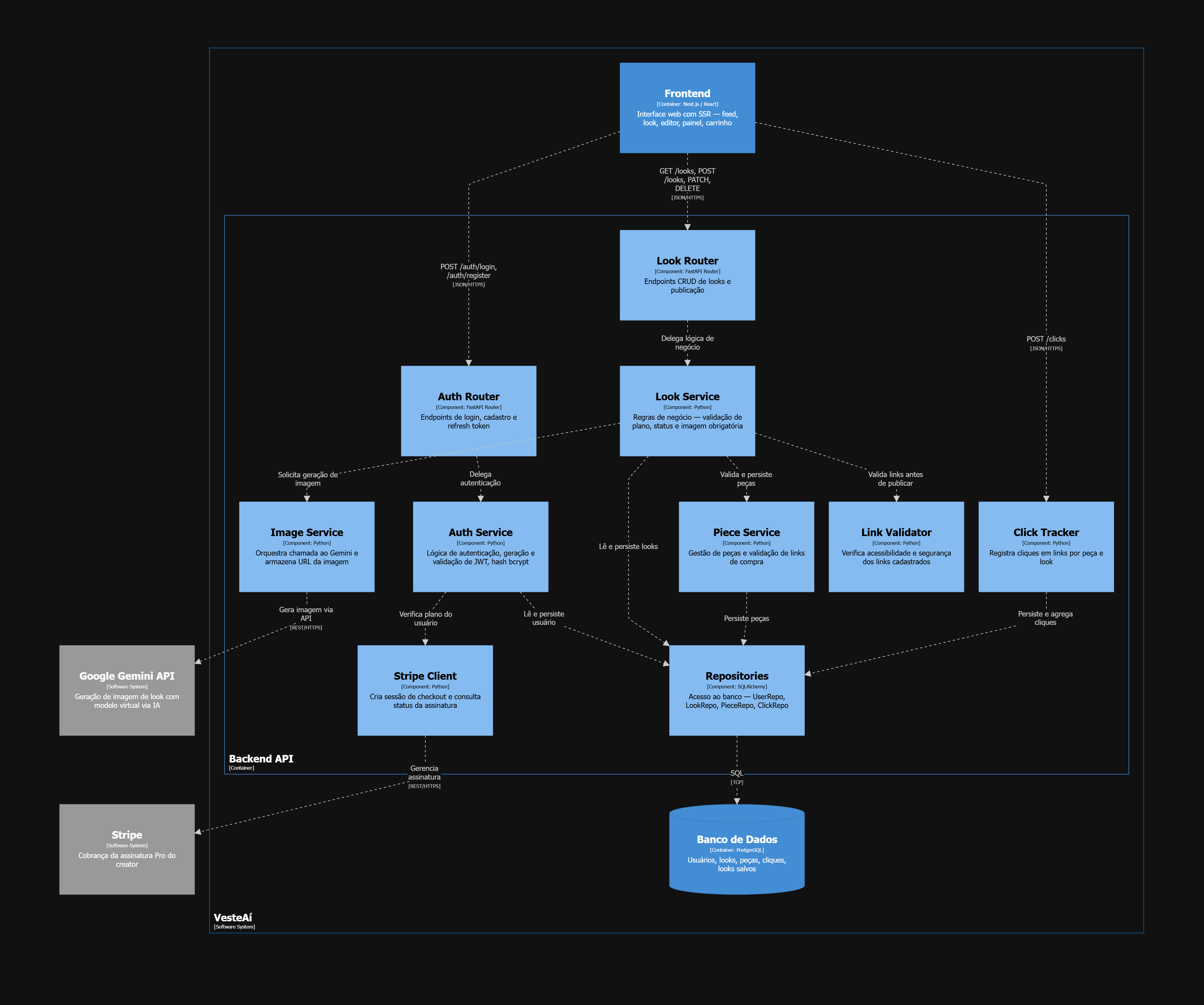Click the 'GET /looks, POST /looks, PATCH, DELETE' label
This screenshot has width=1204, height=1005.
coord(687,180)
